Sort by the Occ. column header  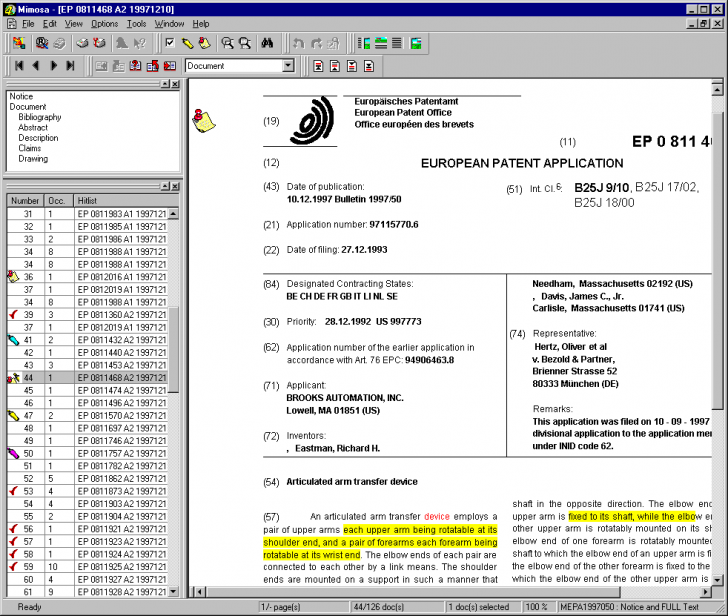59,201
